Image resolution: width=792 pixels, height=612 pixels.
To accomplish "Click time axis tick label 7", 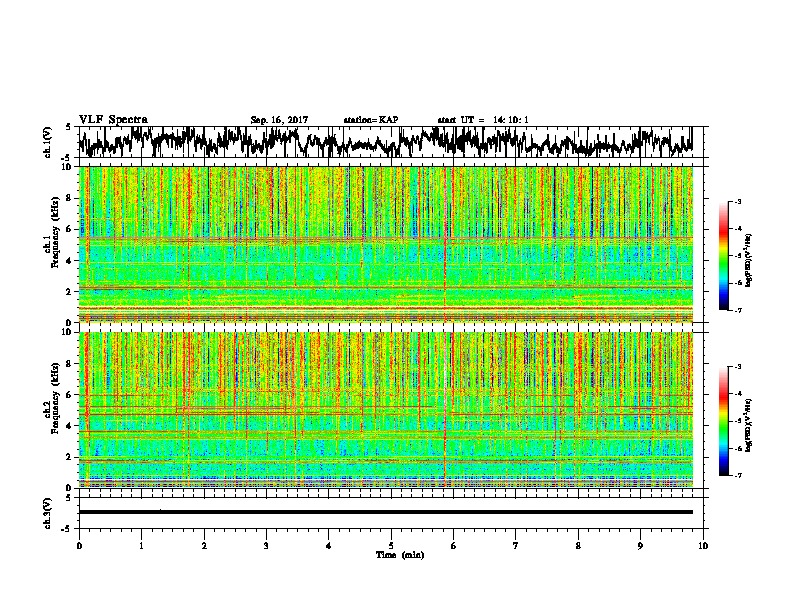I will 516,546.
